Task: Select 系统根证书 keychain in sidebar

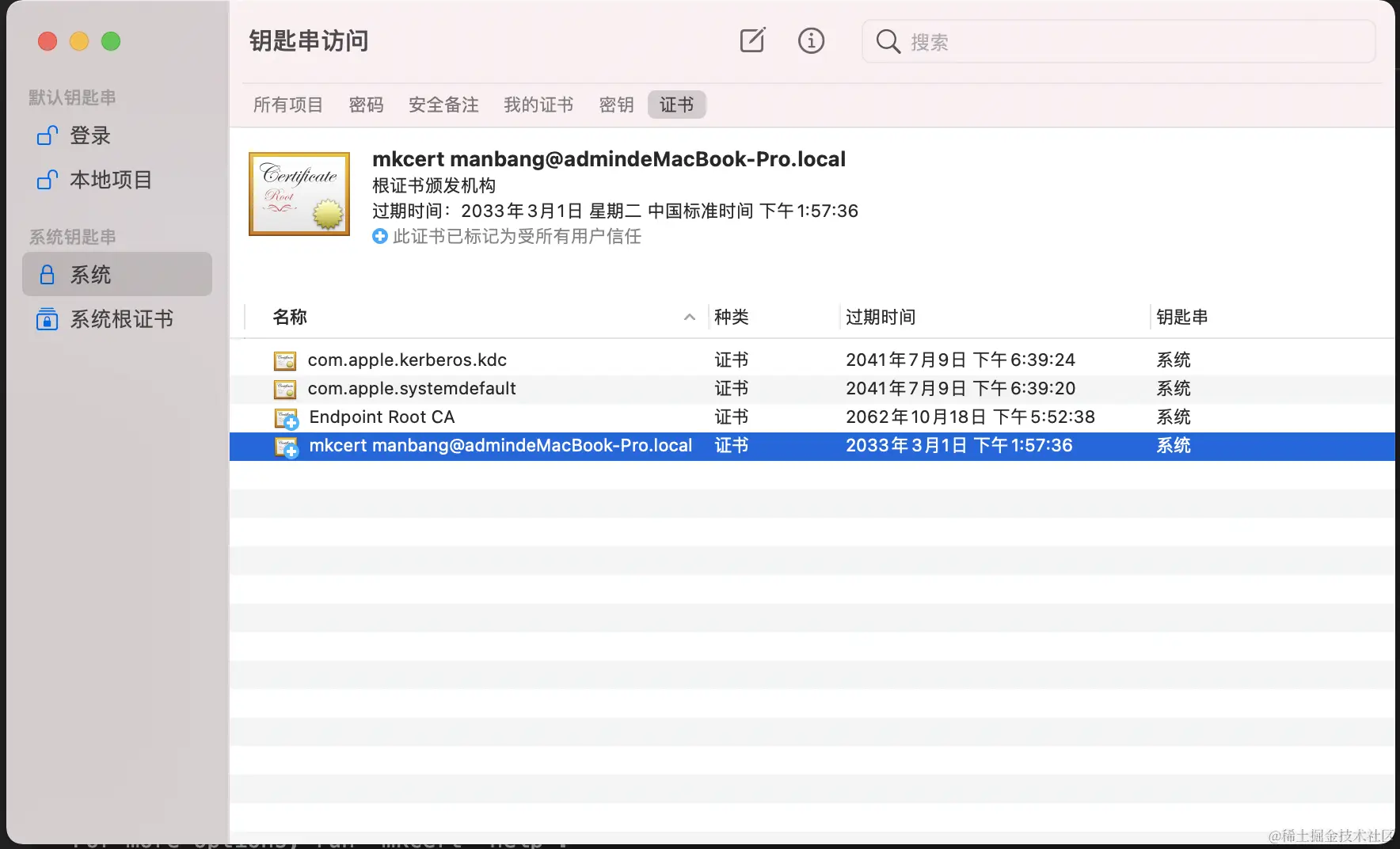Action: (117, 319)
